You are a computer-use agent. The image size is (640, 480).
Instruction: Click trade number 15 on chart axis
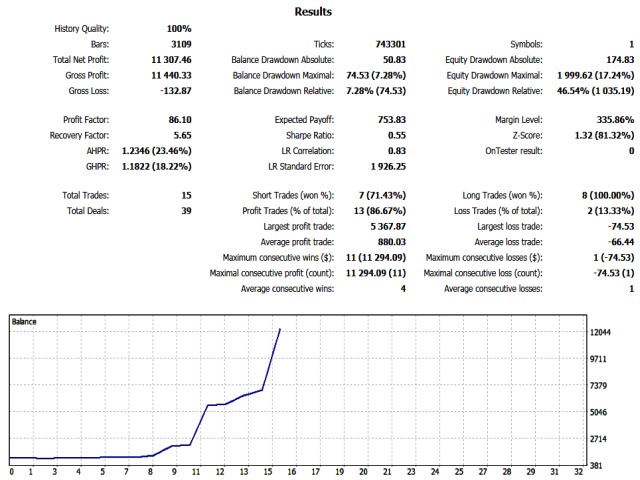point(268,472)
